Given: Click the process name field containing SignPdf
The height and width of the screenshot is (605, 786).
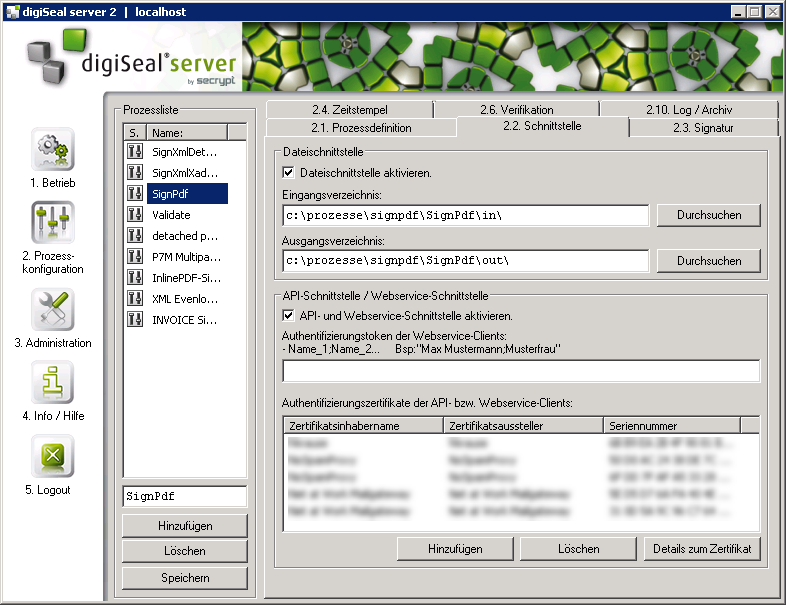Looking at the screenshot, I should tap(185, 496).
